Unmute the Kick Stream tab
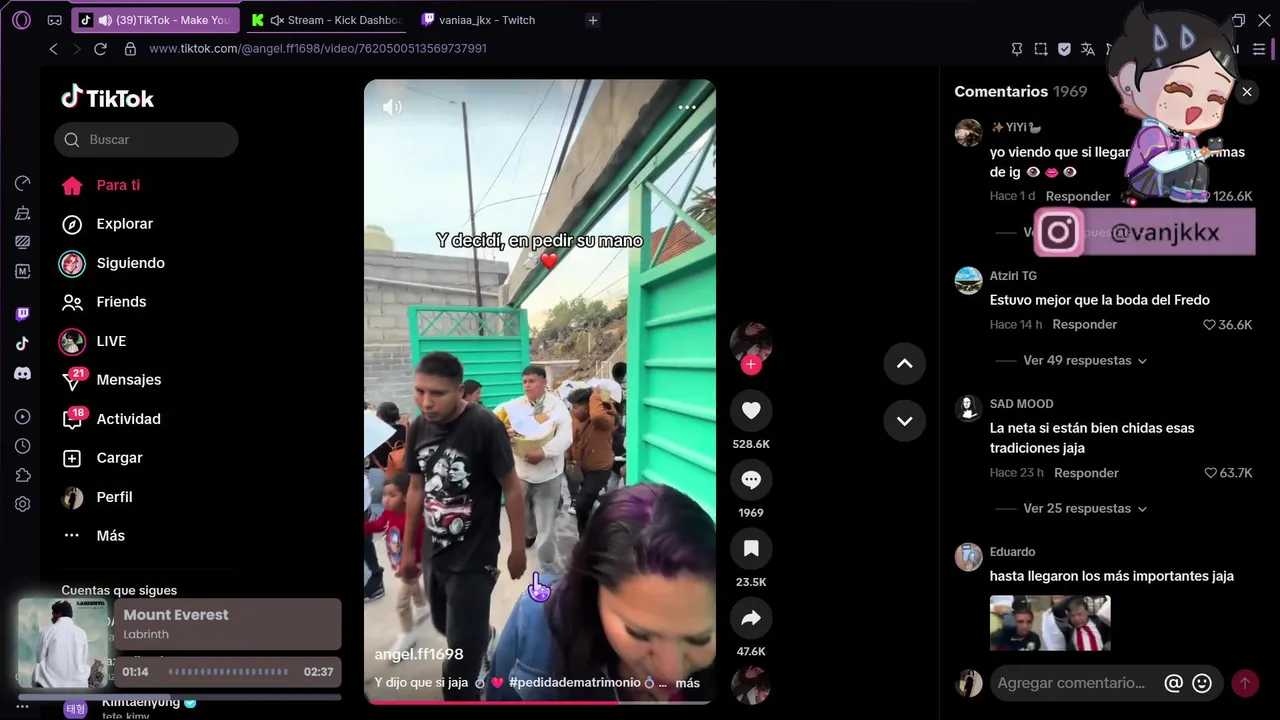Image resolution: width=1280 pixels, height=720 pixels. pos(277,20)
